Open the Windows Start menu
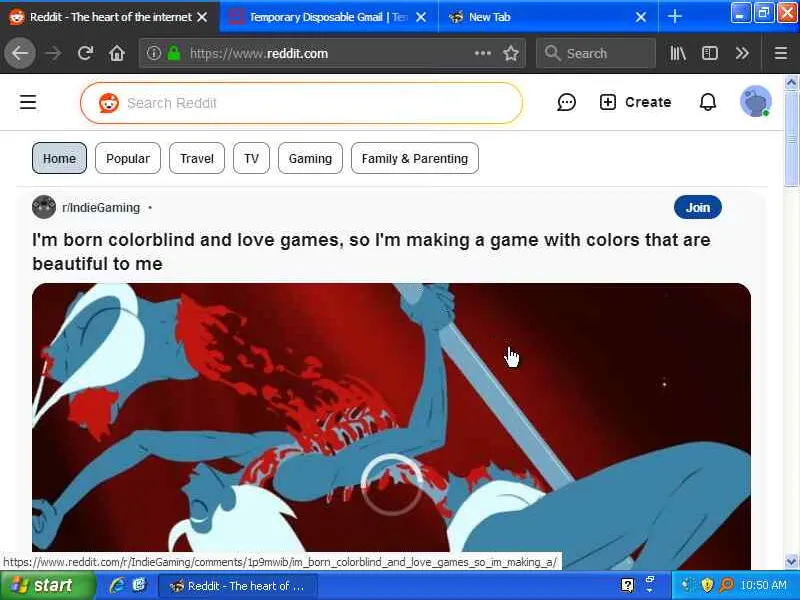 [47, 585]
